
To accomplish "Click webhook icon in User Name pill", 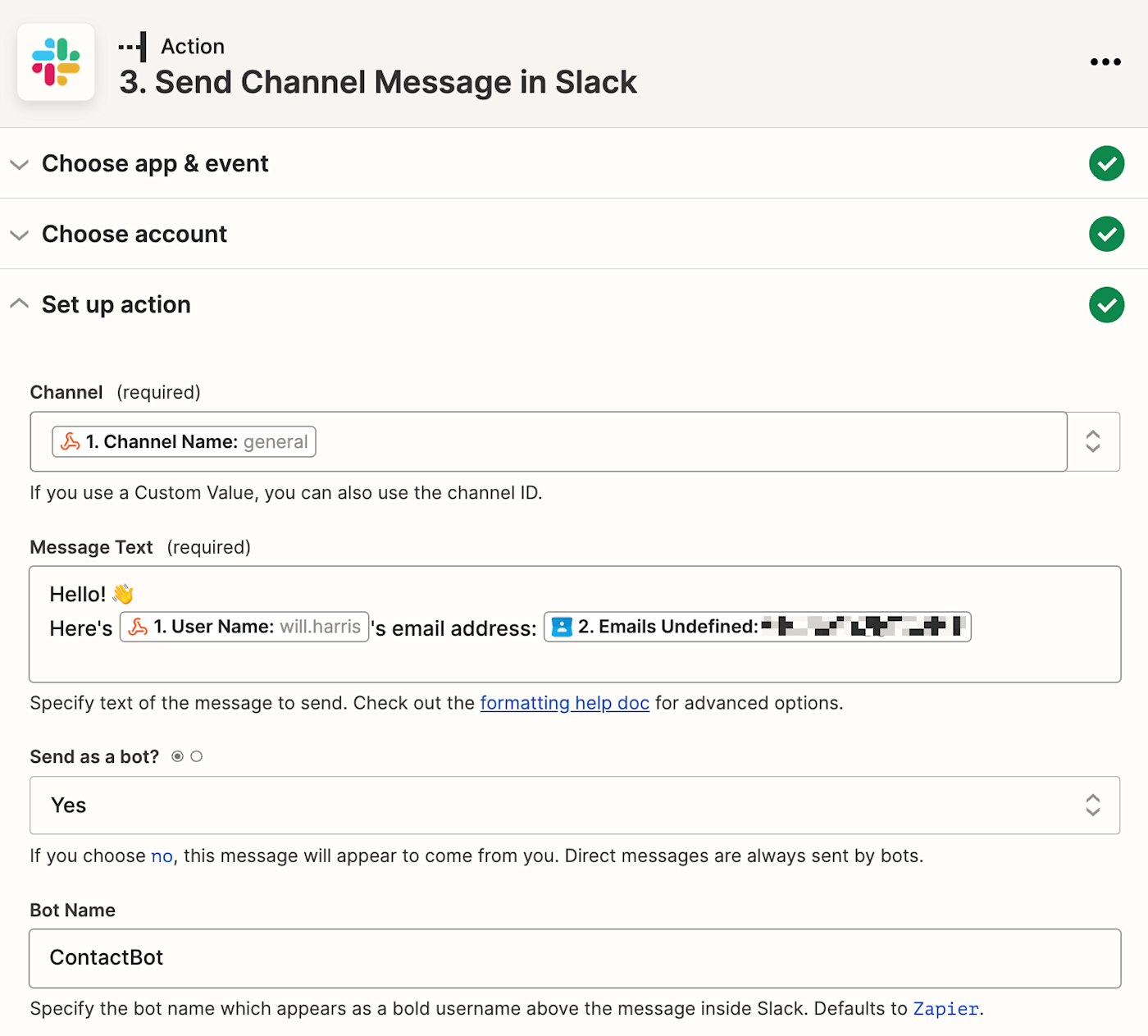I will (x=138, y=627).
